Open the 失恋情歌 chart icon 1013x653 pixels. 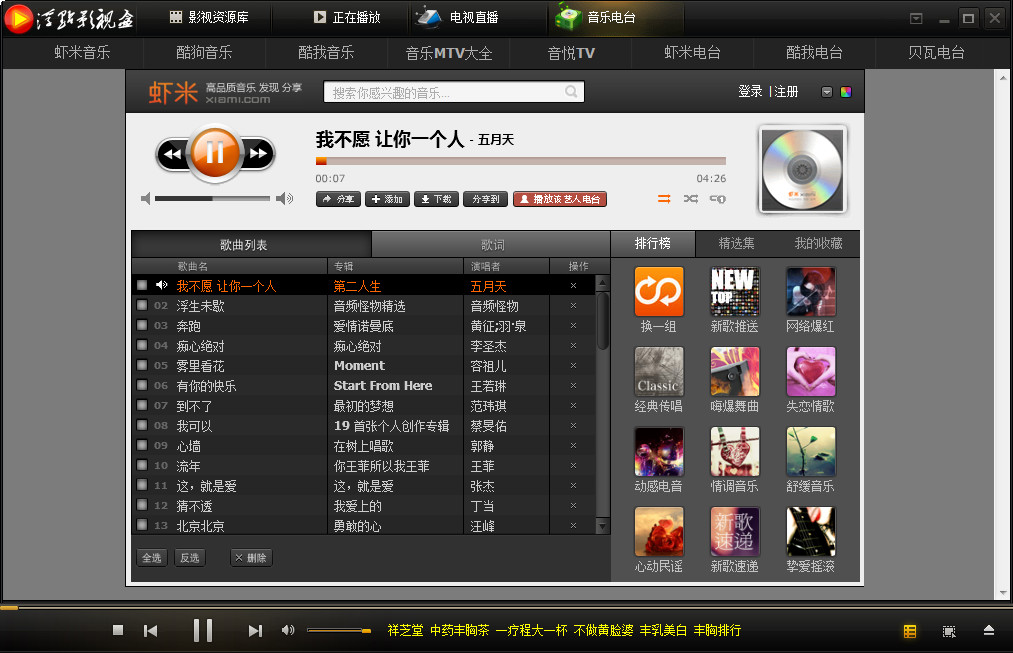click(x=811, y=371)
